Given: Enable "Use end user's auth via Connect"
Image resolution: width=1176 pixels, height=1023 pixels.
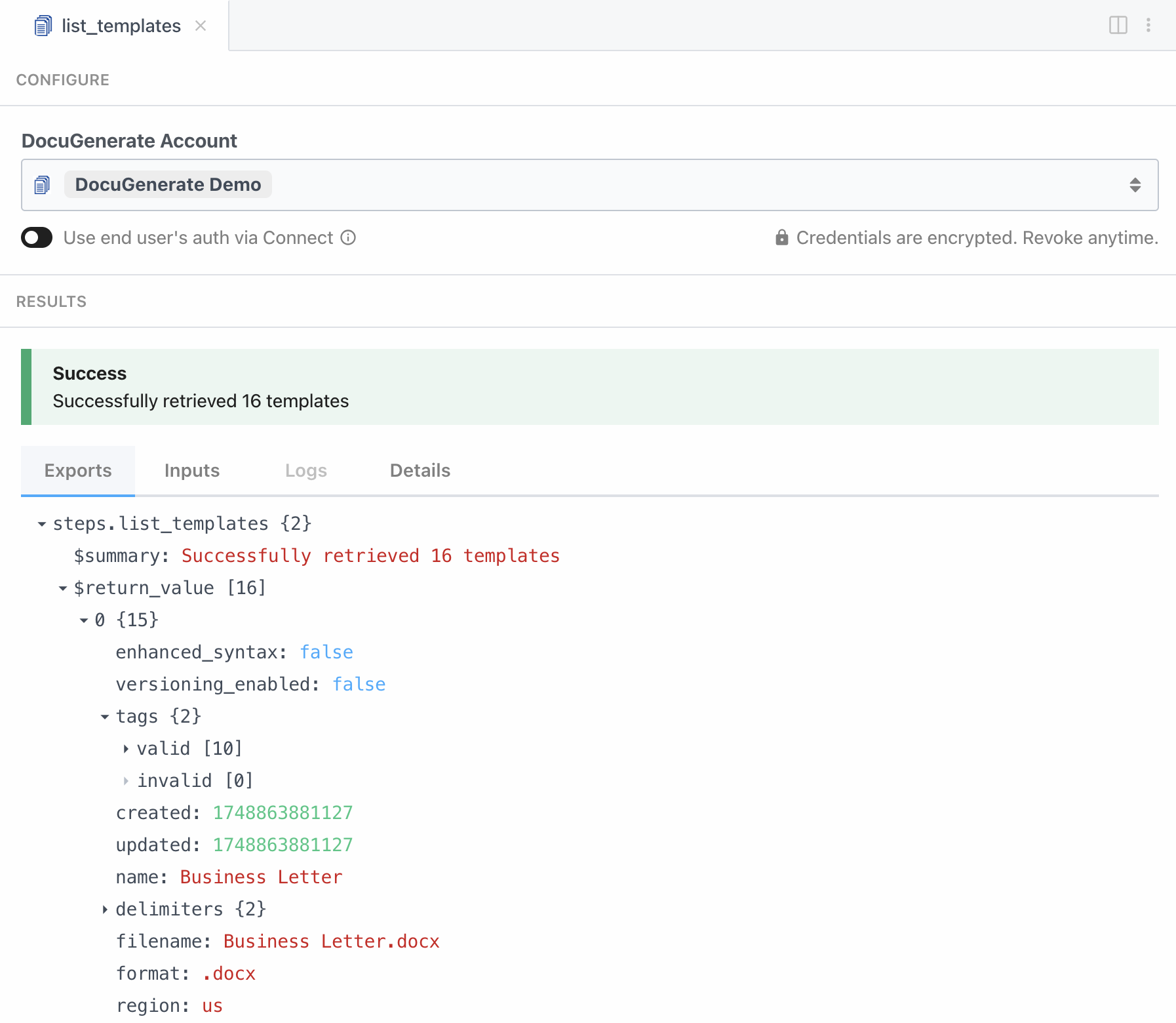Looking at the screenshot, I should tap(37, 237).
